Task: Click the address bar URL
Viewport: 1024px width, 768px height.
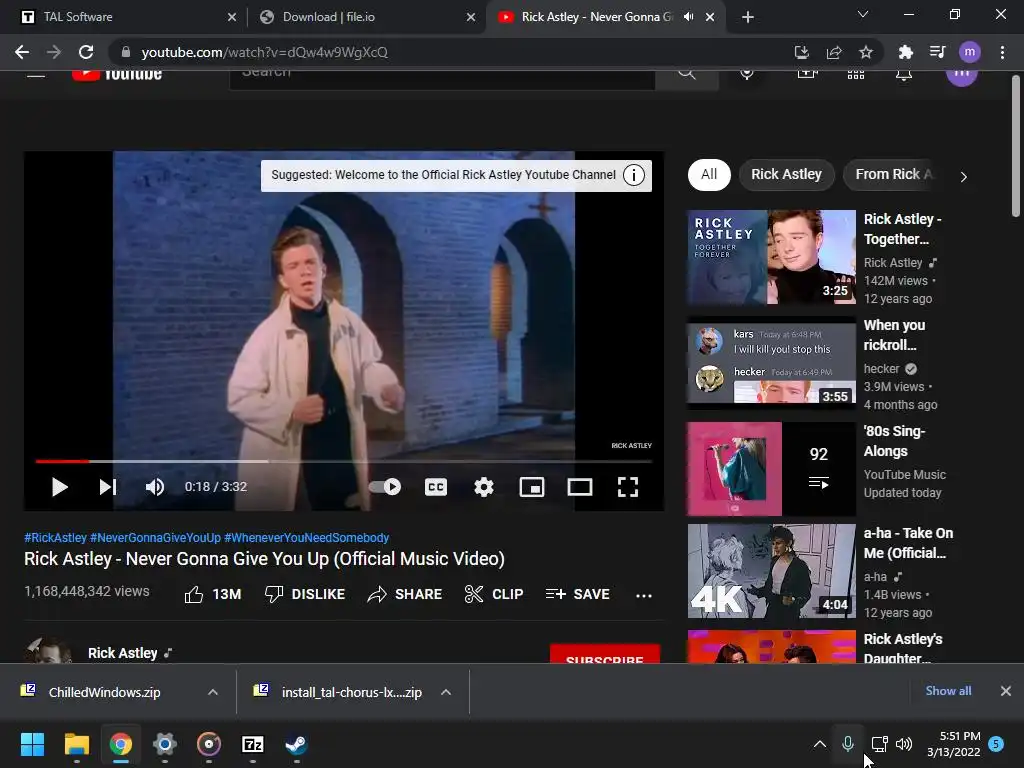Action: (x=264, y=52)
